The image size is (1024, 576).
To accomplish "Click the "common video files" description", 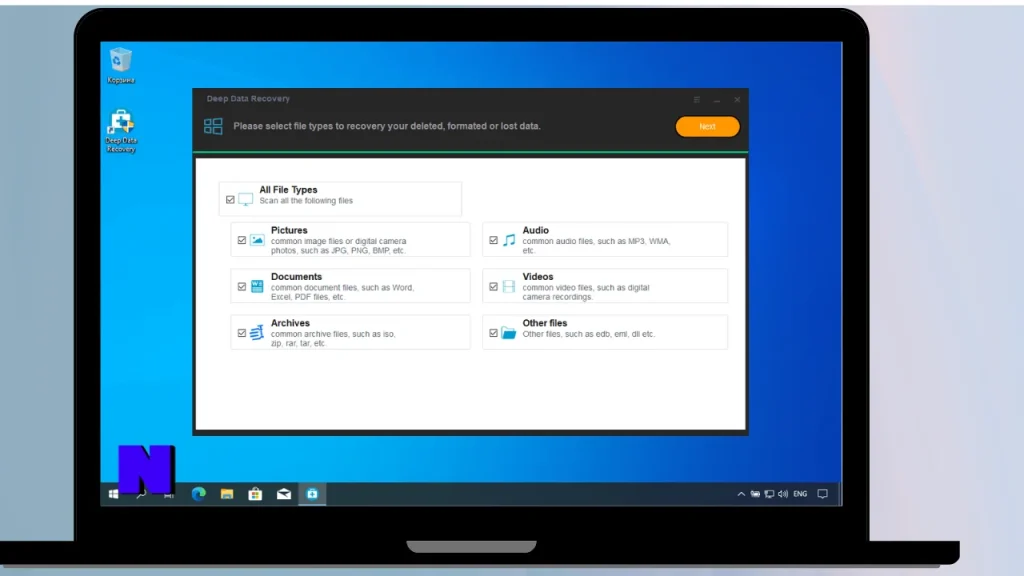I will click(586, 292).
